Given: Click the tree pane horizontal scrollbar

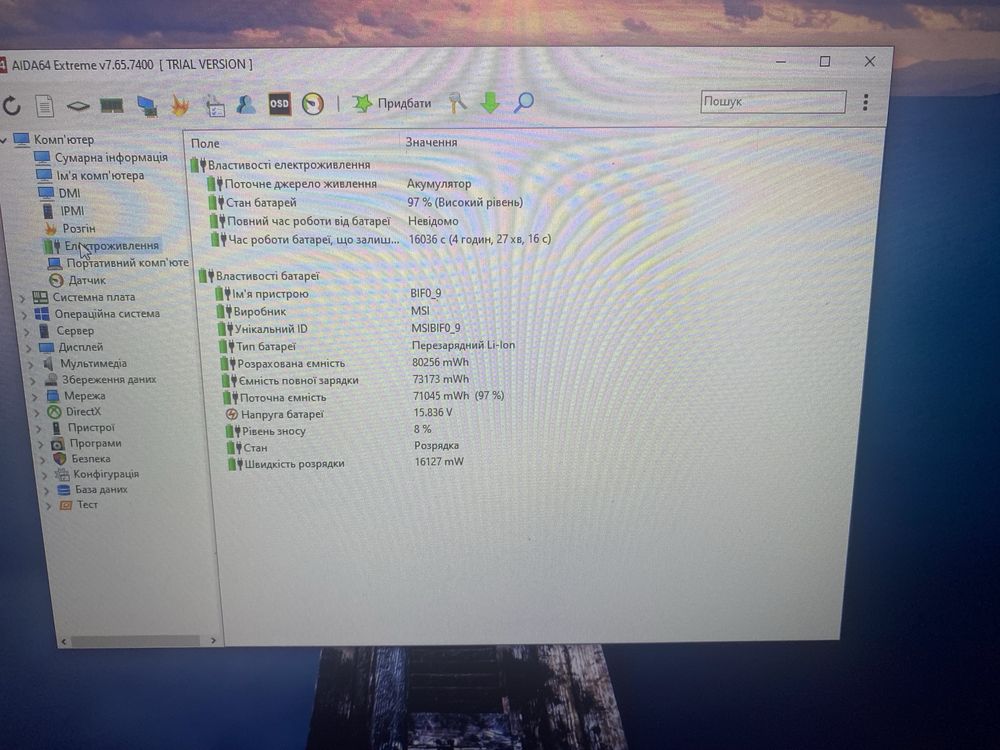Looking at the screenshot, I should click(135, 640).
